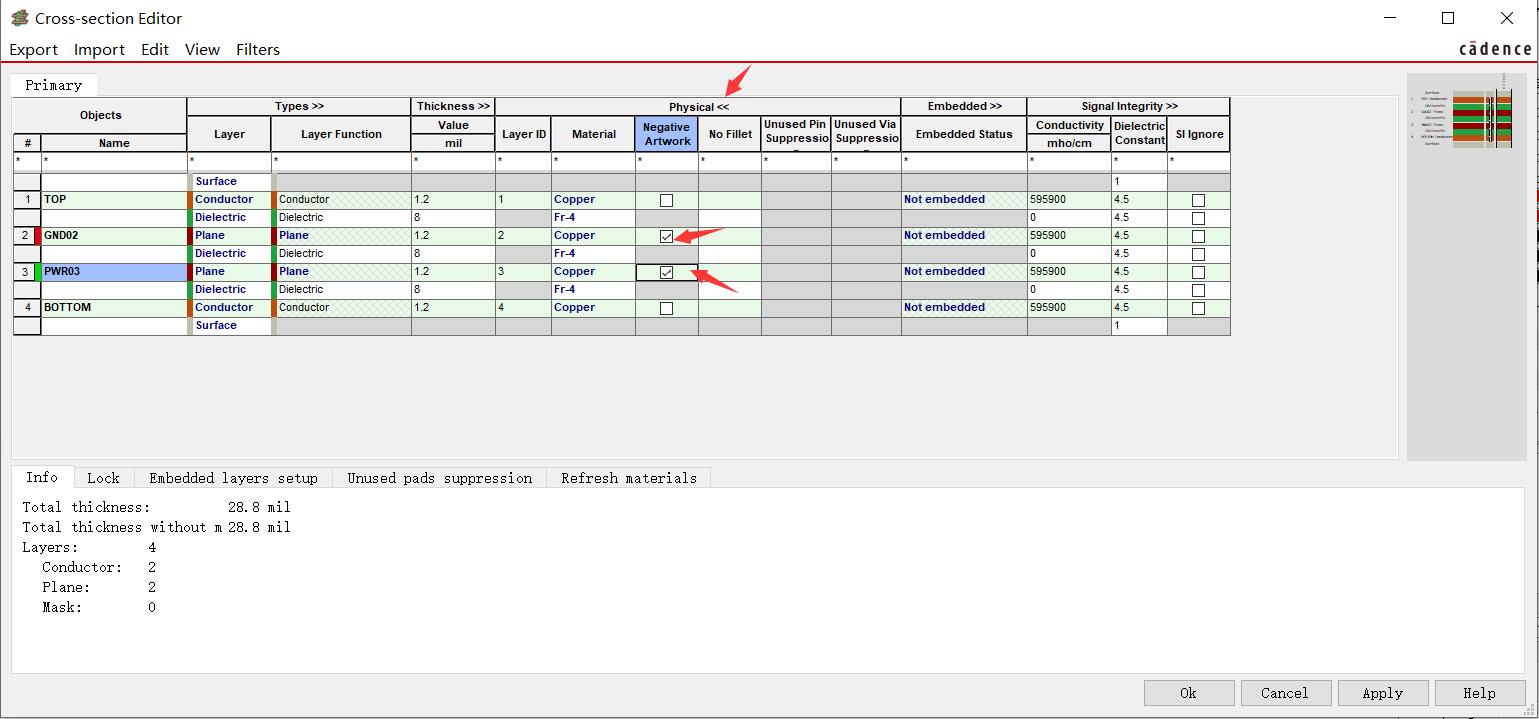Click Copper material for TOP layer

[593, 200]
